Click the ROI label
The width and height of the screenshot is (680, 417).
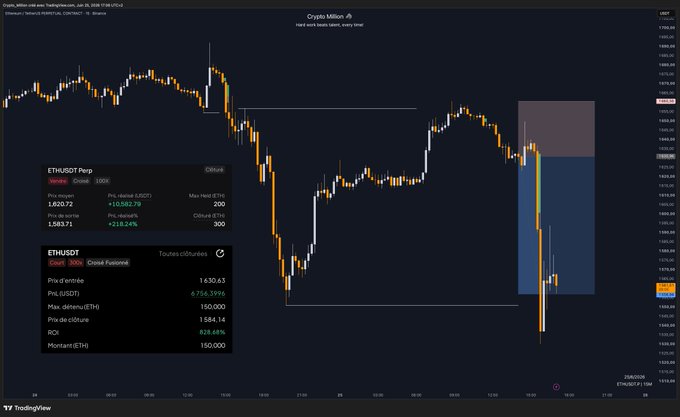pyautogui.click(x=53, y=332)
